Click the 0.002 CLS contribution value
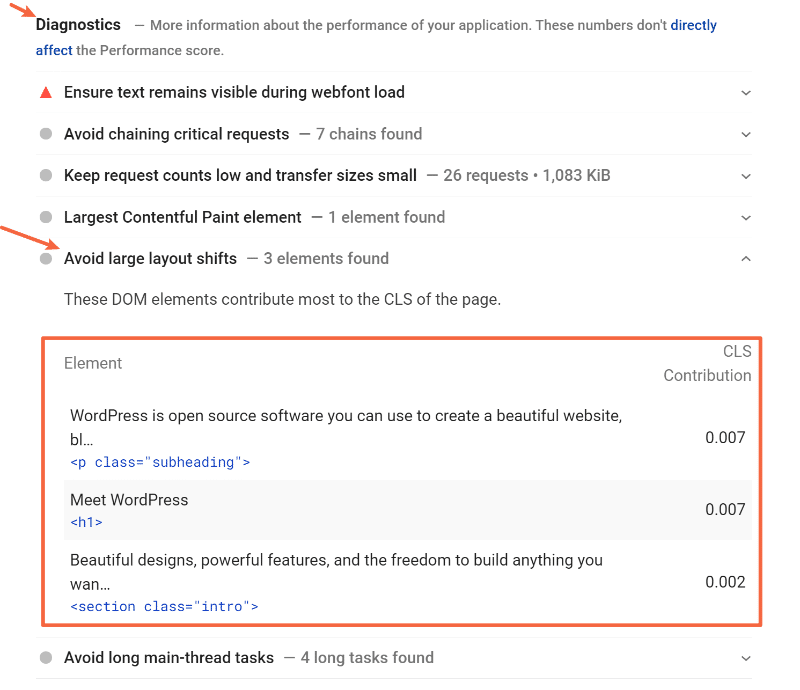800x690 pixels. click(725, 581)
